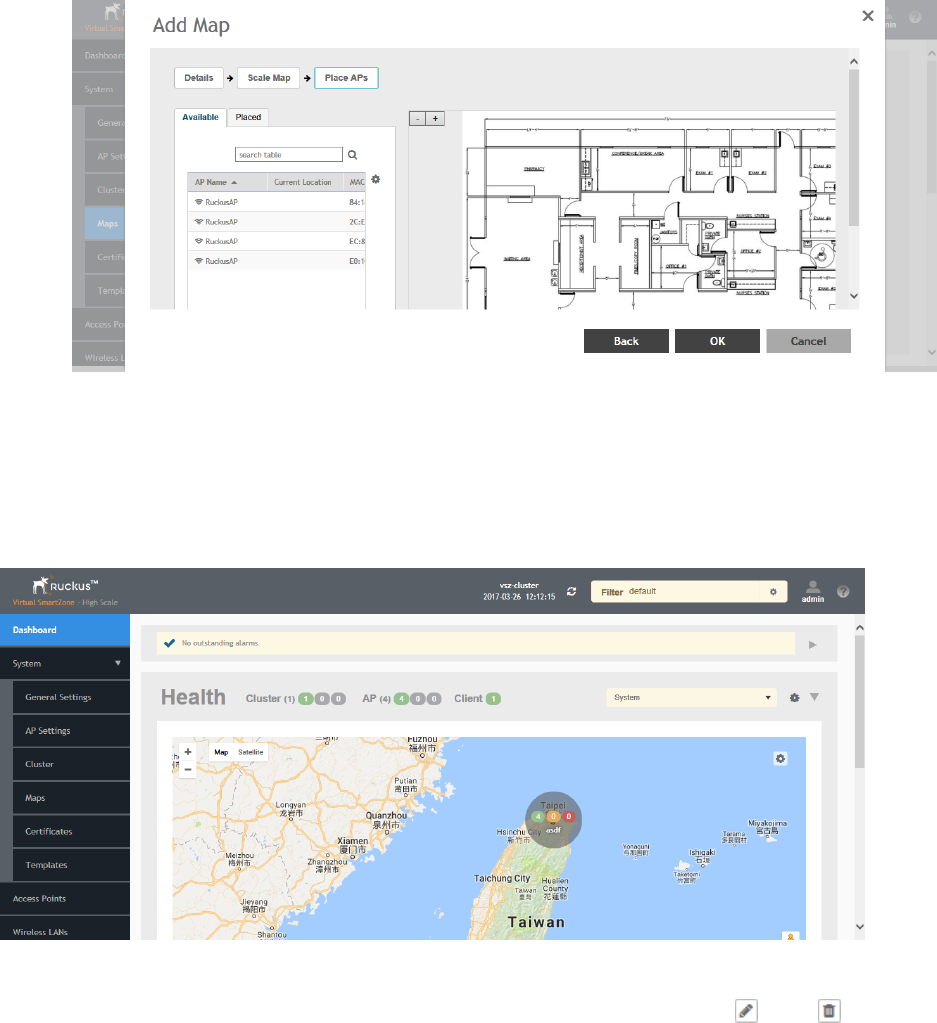Open Dashboard in the sidebar
937x1023 pixels.
65,630
